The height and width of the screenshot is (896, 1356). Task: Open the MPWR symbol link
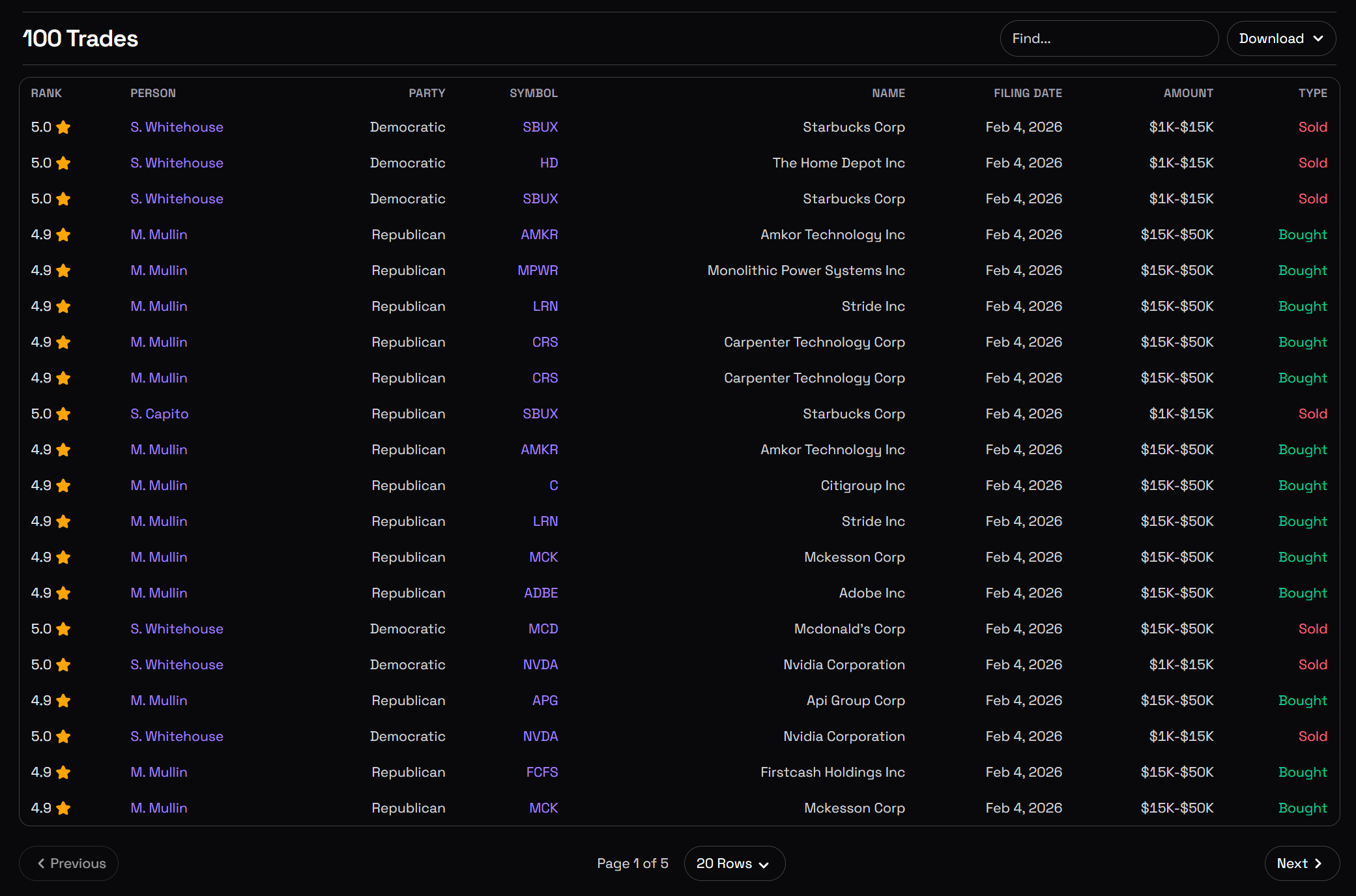click(x=538, y=270)
